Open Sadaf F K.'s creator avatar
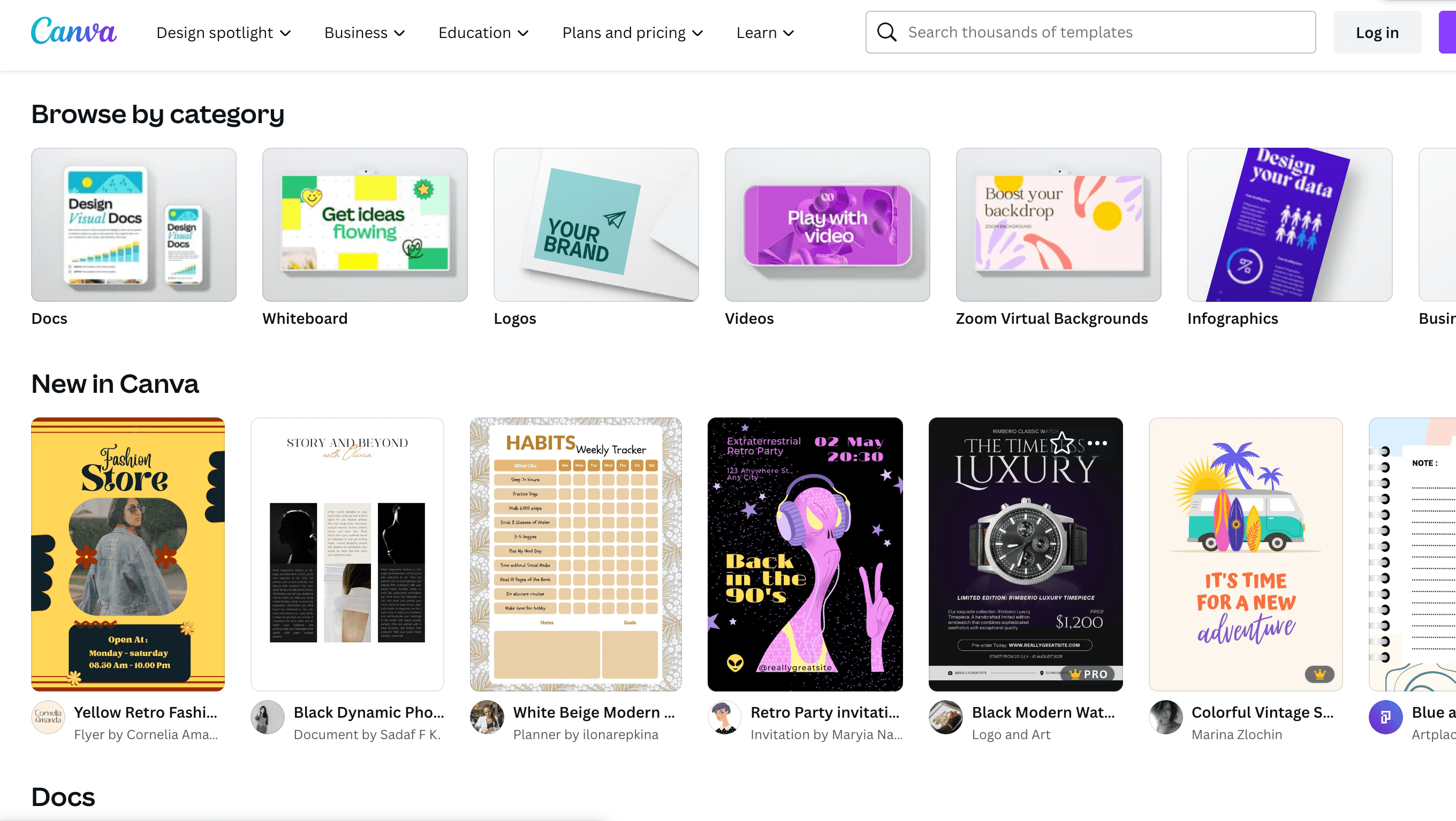Screen dimensions: 1456x821 tap(267, 718)
